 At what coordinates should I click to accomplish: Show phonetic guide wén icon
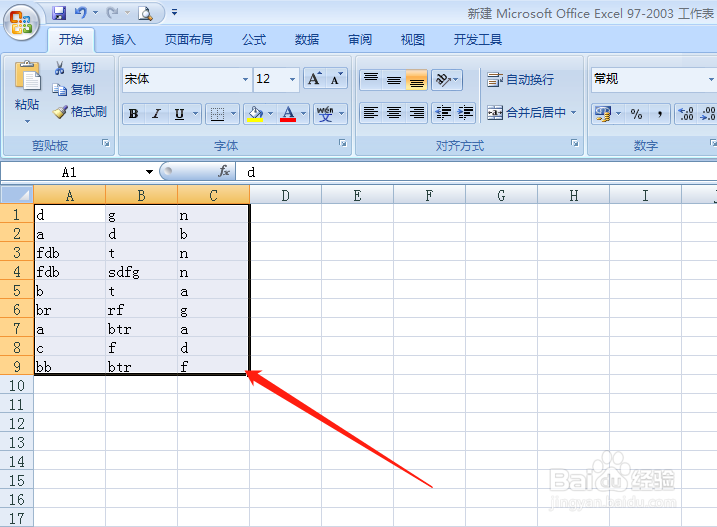coord(325,113)
